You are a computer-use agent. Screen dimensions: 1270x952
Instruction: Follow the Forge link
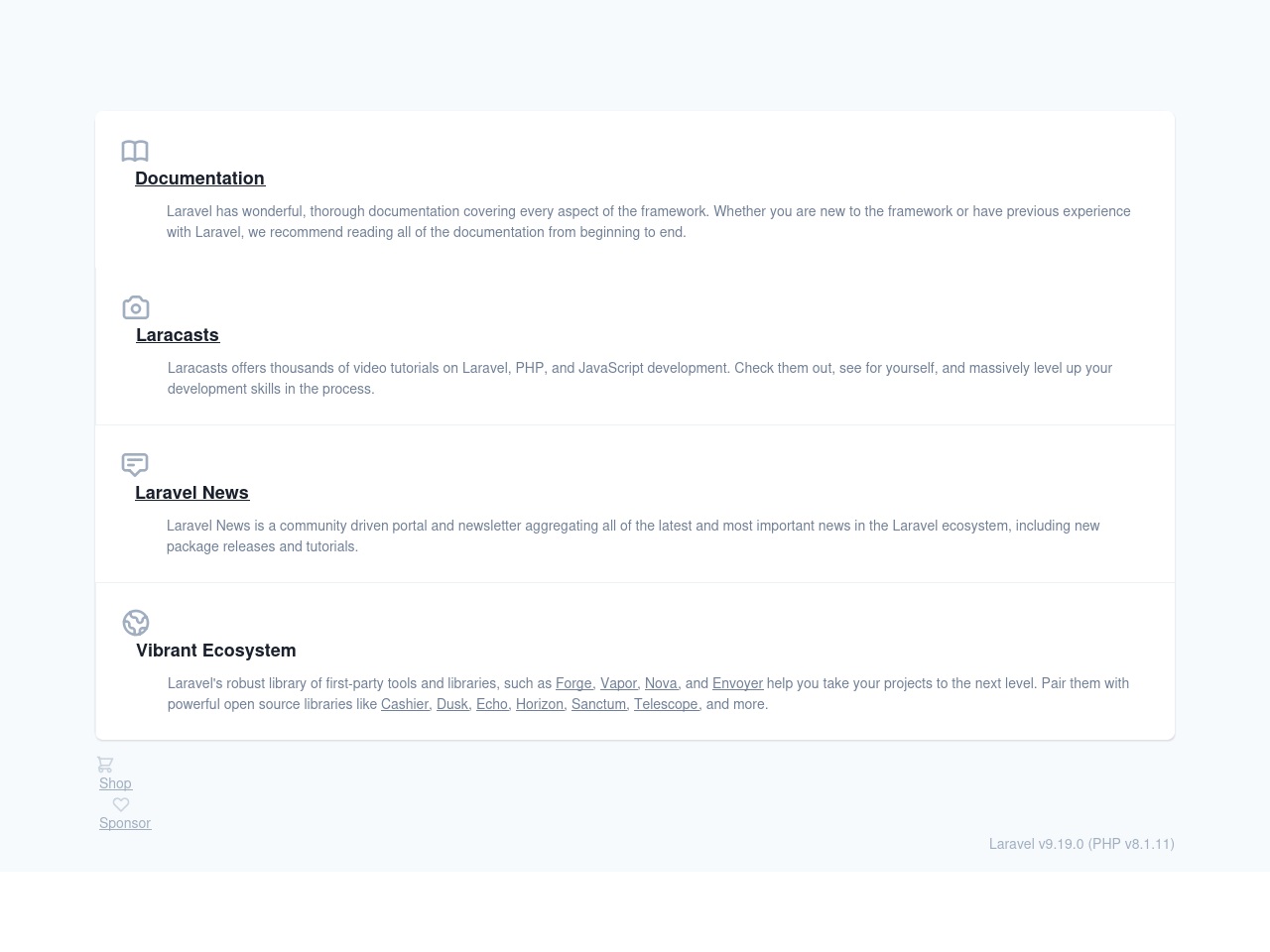click(573, 683)
